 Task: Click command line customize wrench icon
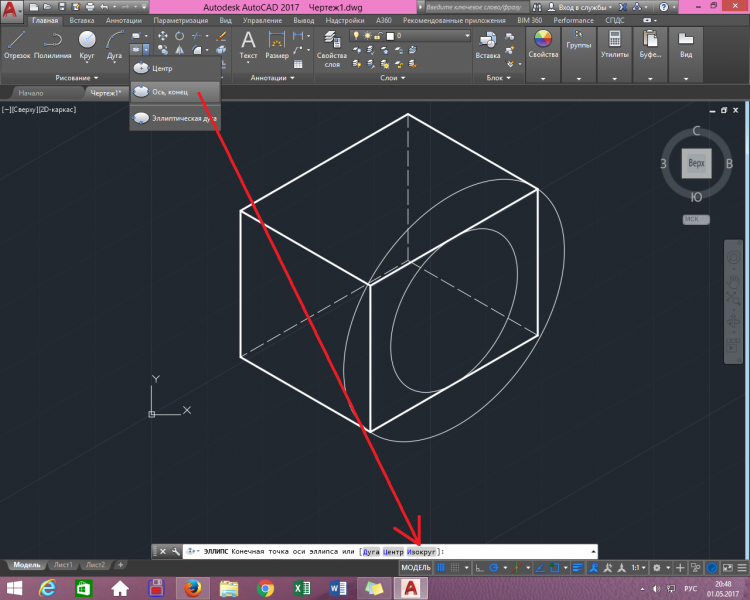click(x=176, y=552)
